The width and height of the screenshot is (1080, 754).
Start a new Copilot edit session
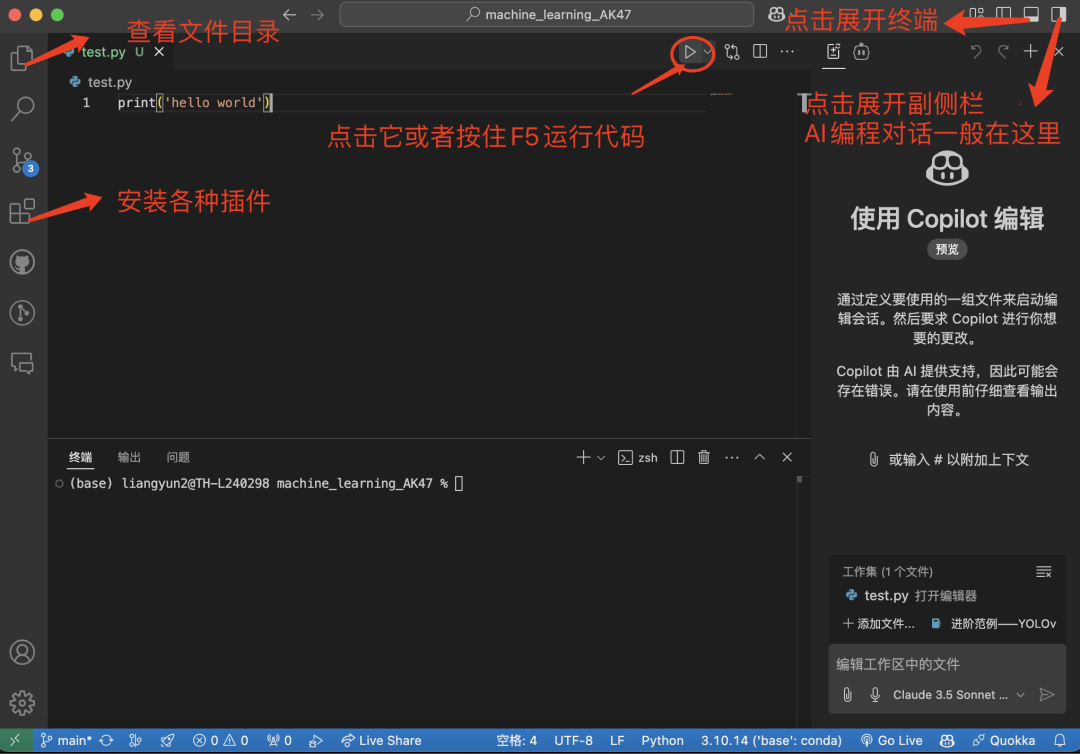[x=1030, y=52]
